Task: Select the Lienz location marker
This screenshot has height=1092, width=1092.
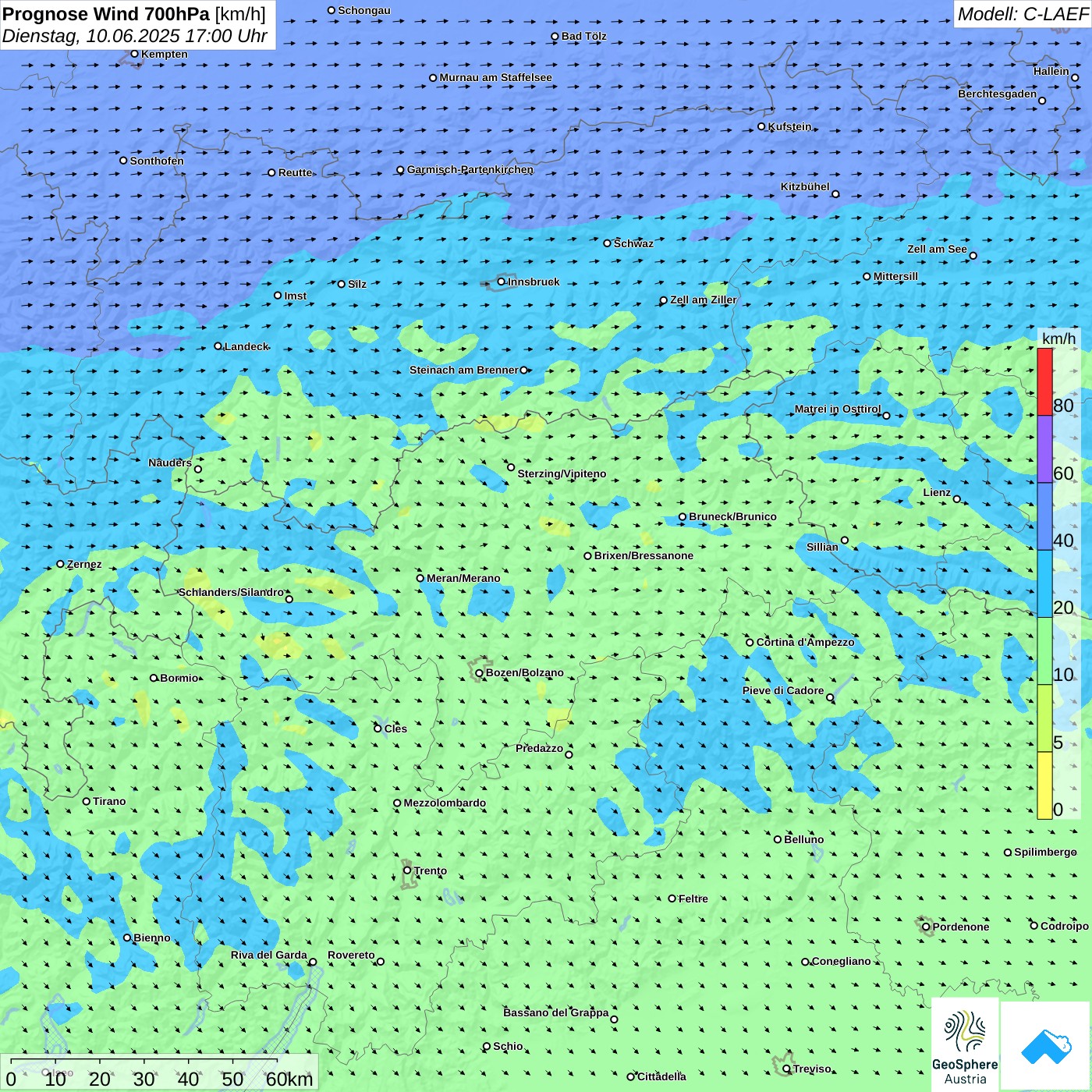Action: tap(957, 499)
